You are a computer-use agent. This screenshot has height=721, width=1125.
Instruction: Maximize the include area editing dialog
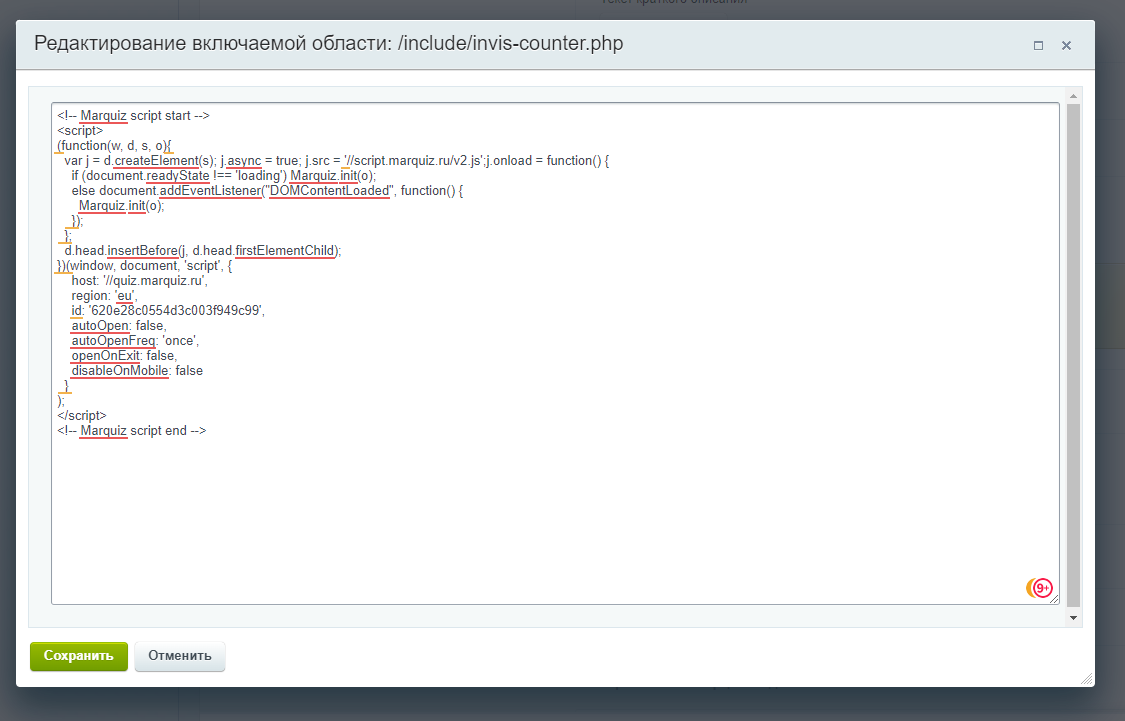pyautogui.click(x=1038, y=45)
